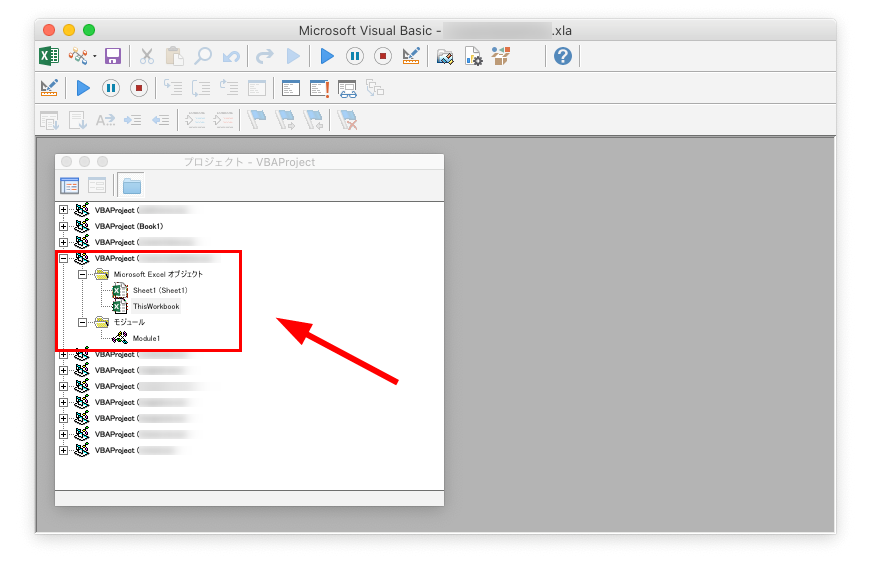Click the Undo arrow icon
Image resolution: width=869 pixels, height=573 pixels.
231,56
